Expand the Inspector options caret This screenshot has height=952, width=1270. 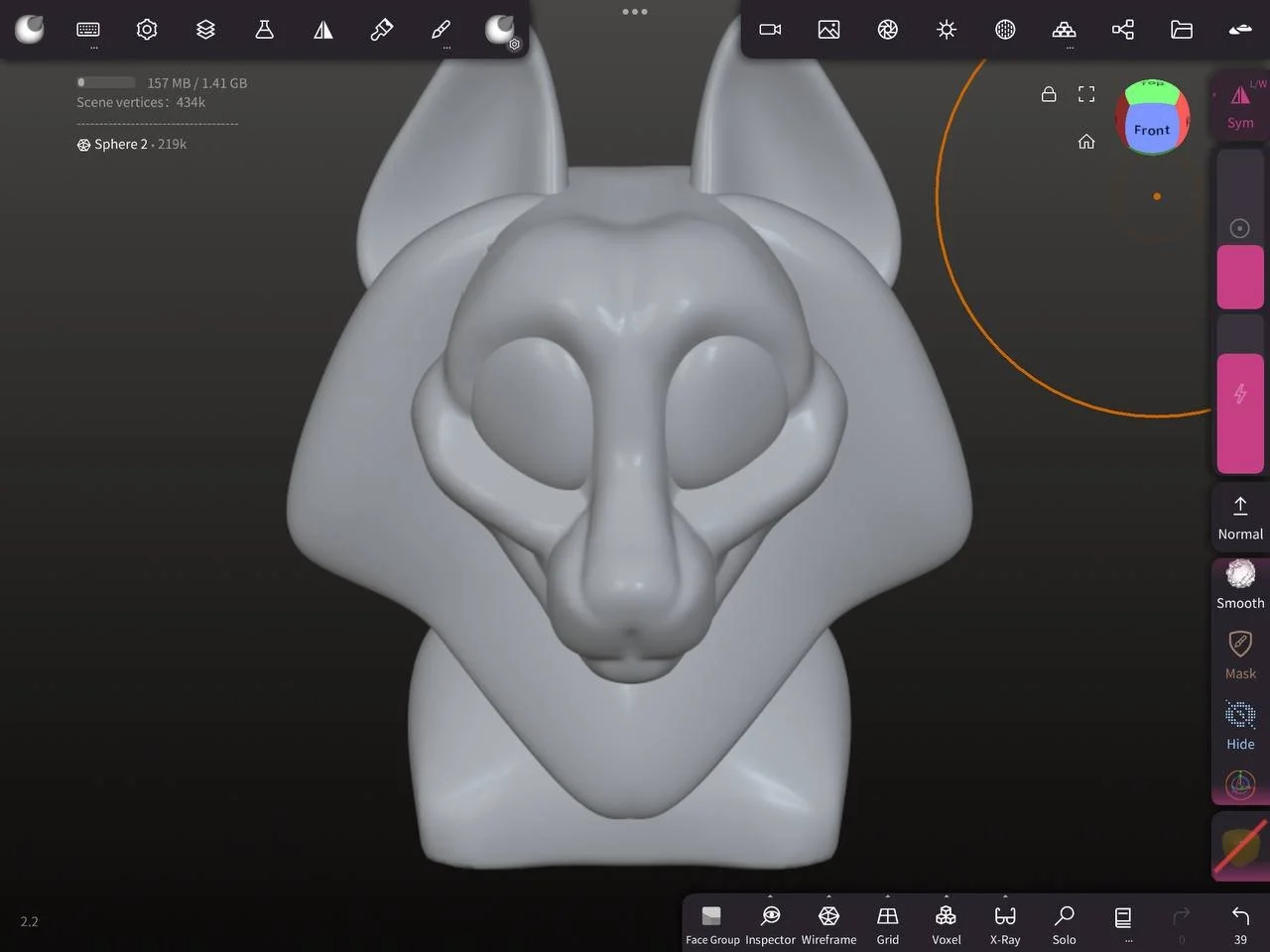(x=771, y=896)
